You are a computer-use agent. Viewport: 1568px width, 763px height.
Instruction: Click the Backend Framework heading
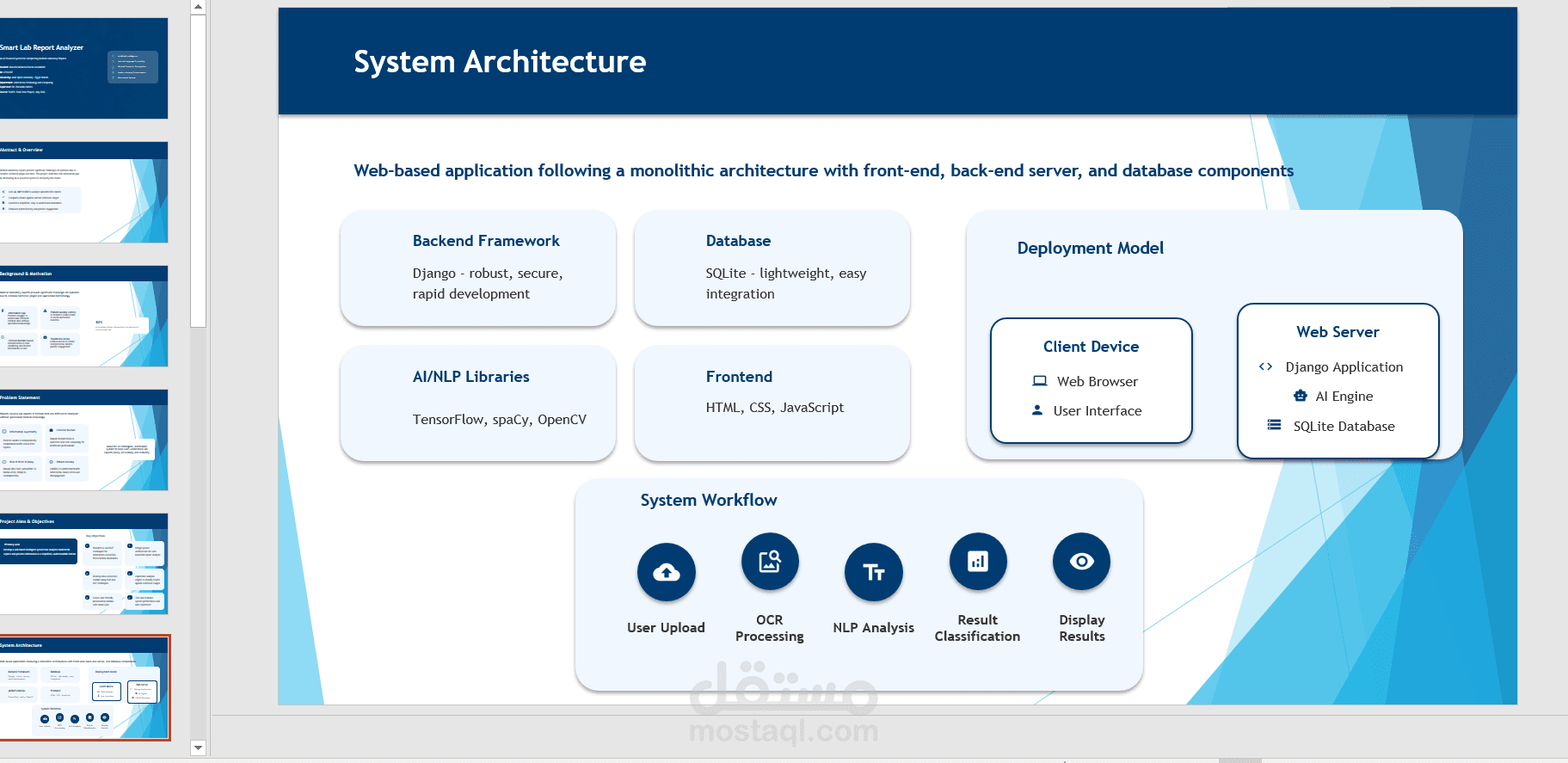click(x=486, y=241)
